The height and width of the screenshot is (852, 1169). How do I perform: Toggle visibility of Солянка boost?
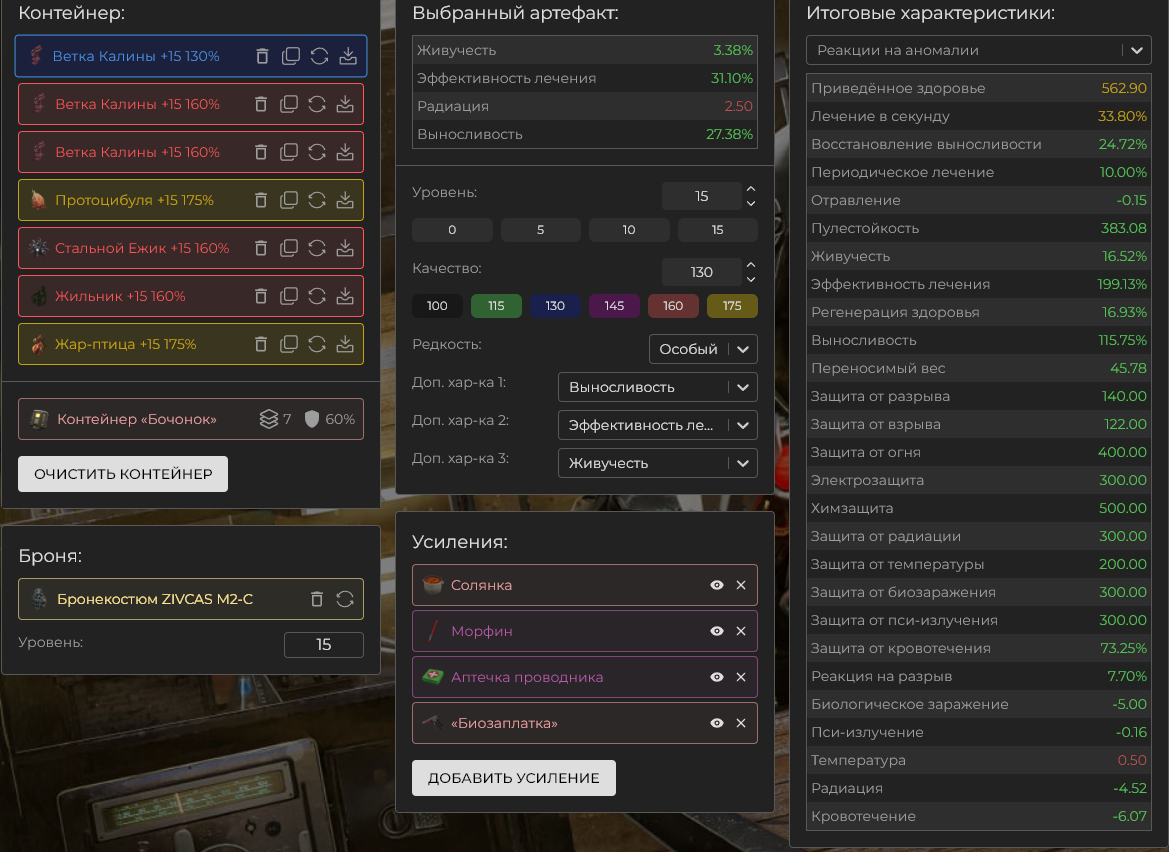pyautogui.click(x=717, y=585)
